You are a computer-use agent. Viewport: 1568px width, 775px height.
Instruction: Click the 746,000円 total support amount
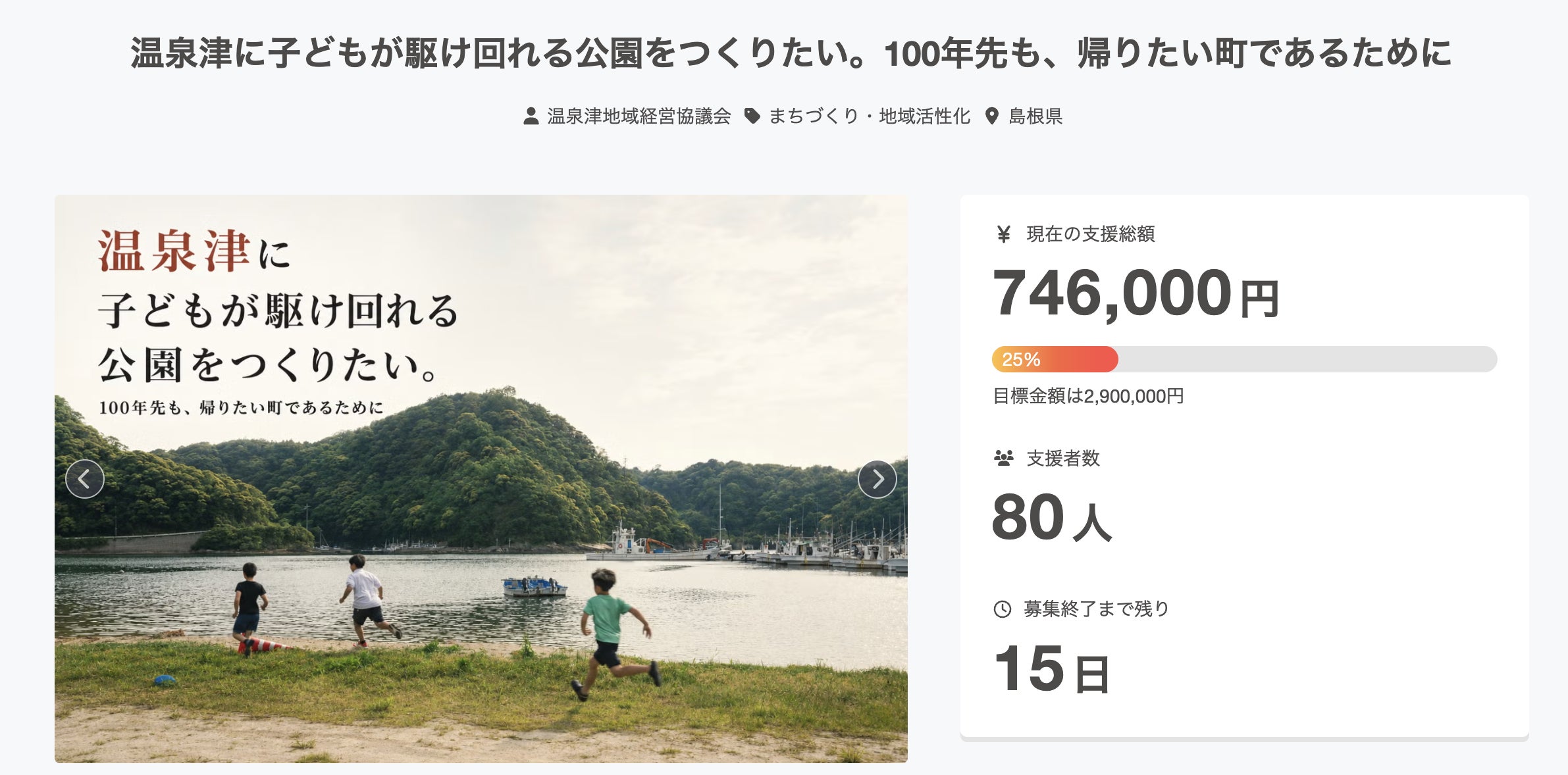1136,293
